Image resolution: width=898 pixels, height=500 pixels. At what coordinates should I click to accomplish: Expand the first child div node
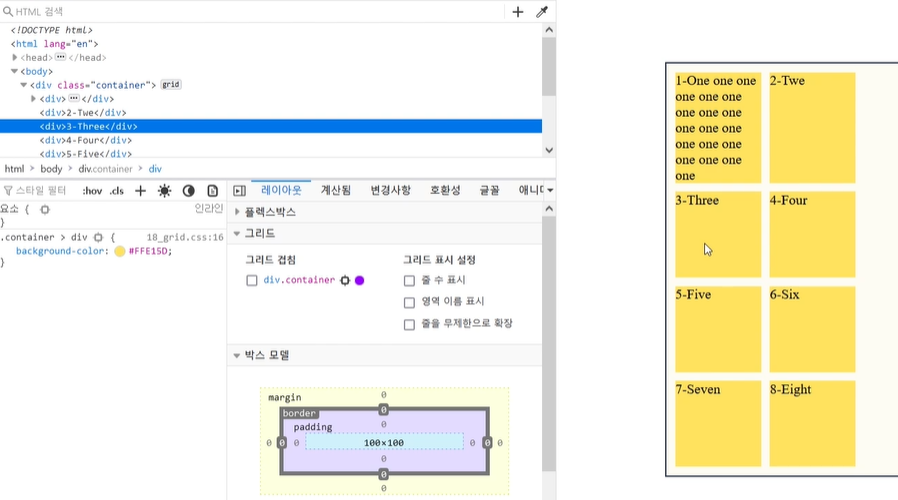(x=33, y=99)
